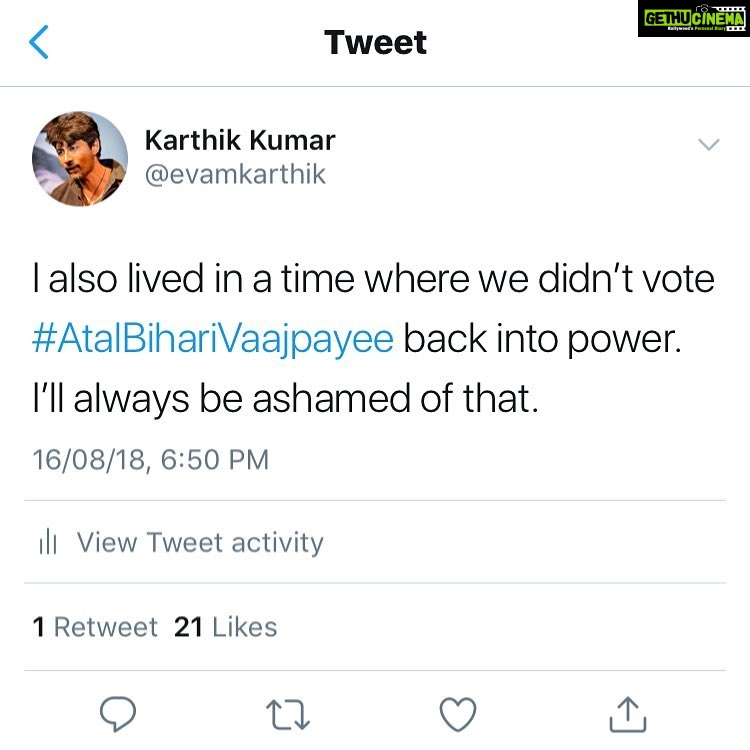
Task: Open the reply speech bubble icon
Action: [x=118, y=714]
